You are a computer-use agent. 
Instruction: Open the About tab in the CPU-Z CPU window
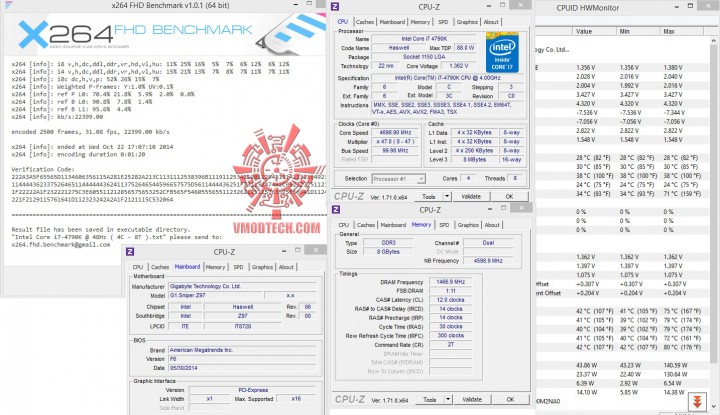coord(491,22)
